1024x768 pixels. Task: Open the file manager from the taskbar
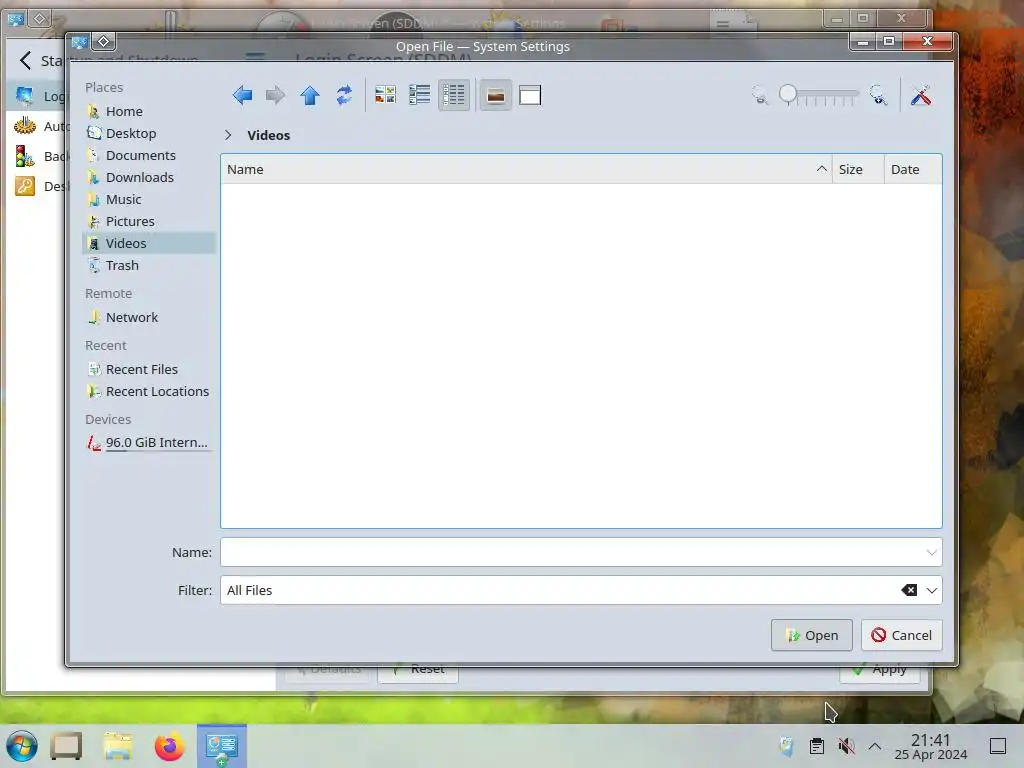pyautogui.click(x=118, y=746)
